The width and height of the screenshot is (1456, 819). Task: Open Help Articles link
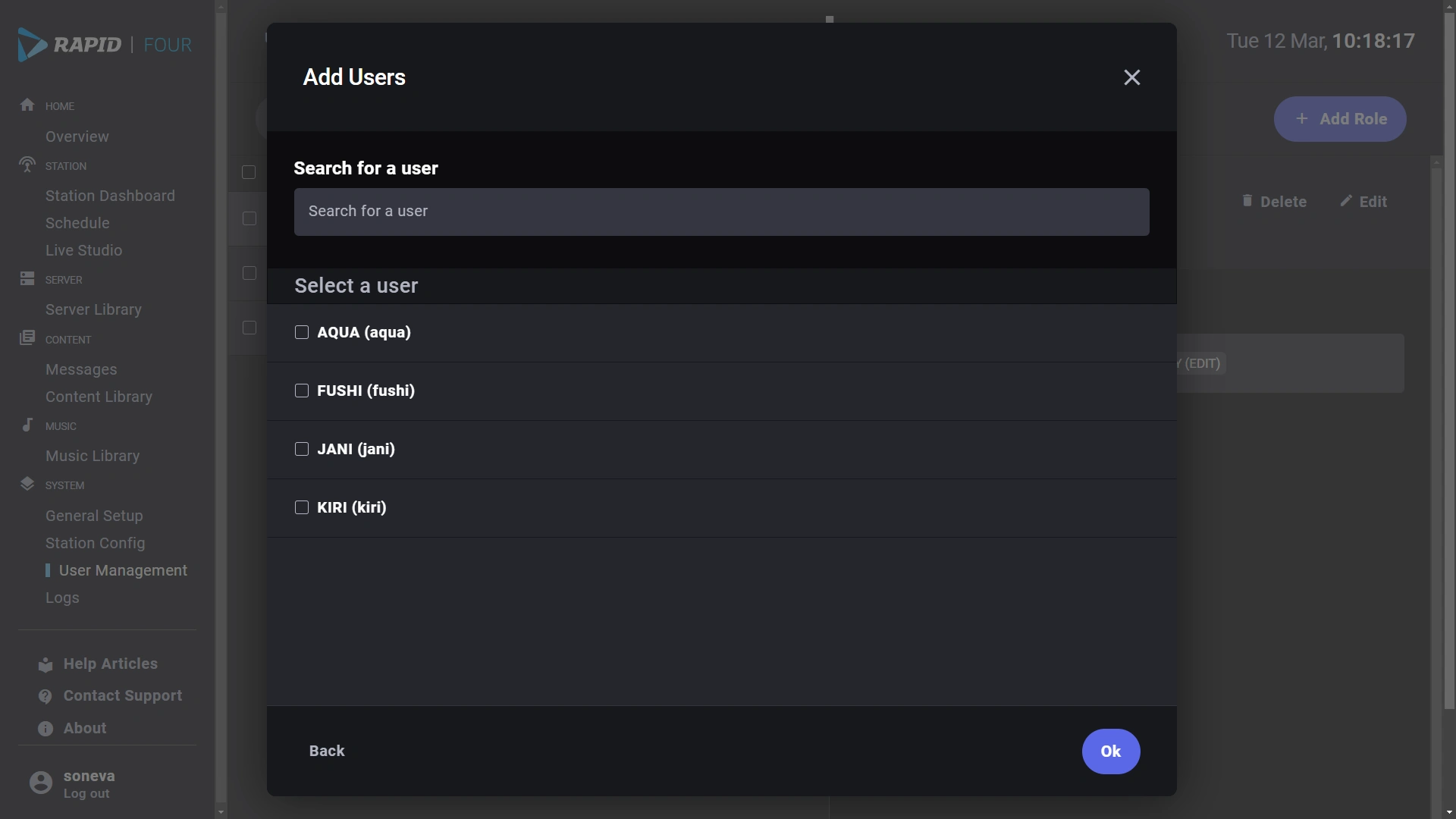click(x=111, y=664)
